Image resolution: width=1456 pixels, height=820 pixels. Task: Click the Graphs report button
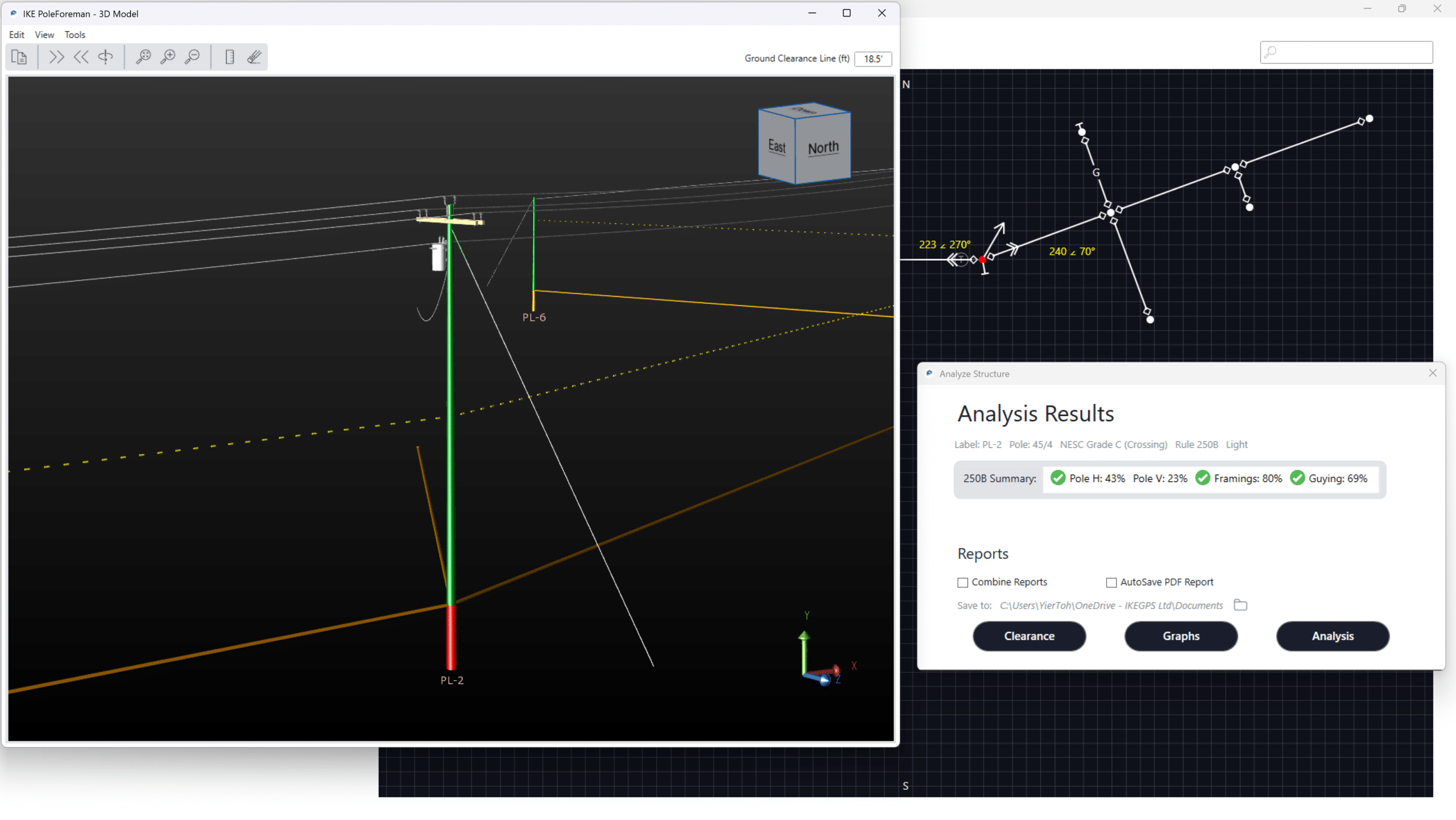pyautogui.click(x=1181, y=636)
